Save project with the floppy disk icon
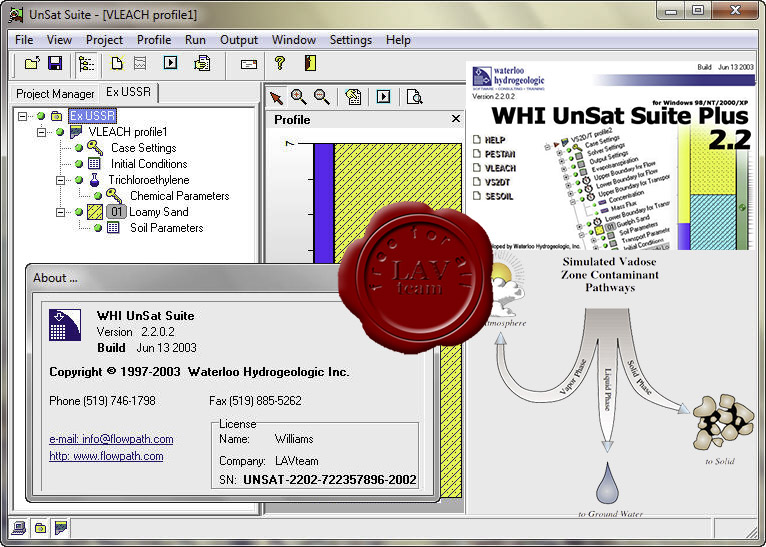The height and width of the screenshot is (547, 766). pos(55,63)
